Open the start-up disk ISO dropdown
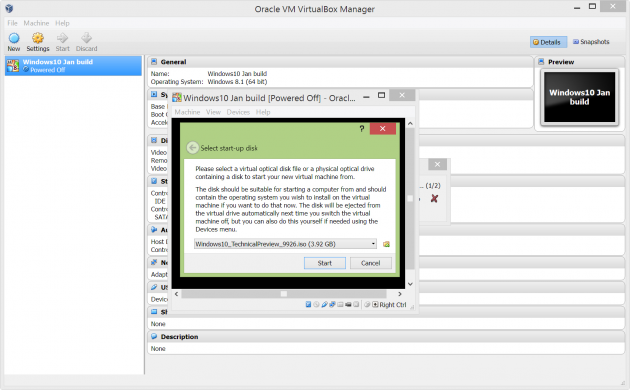 click(285, 244)
